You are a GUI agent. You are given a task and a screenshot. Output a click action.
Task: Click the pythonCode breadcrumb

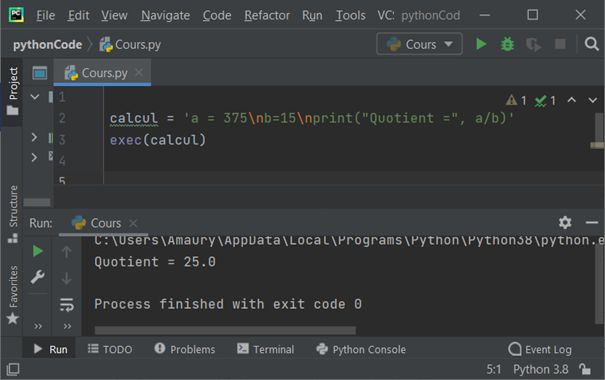[47, 44]
